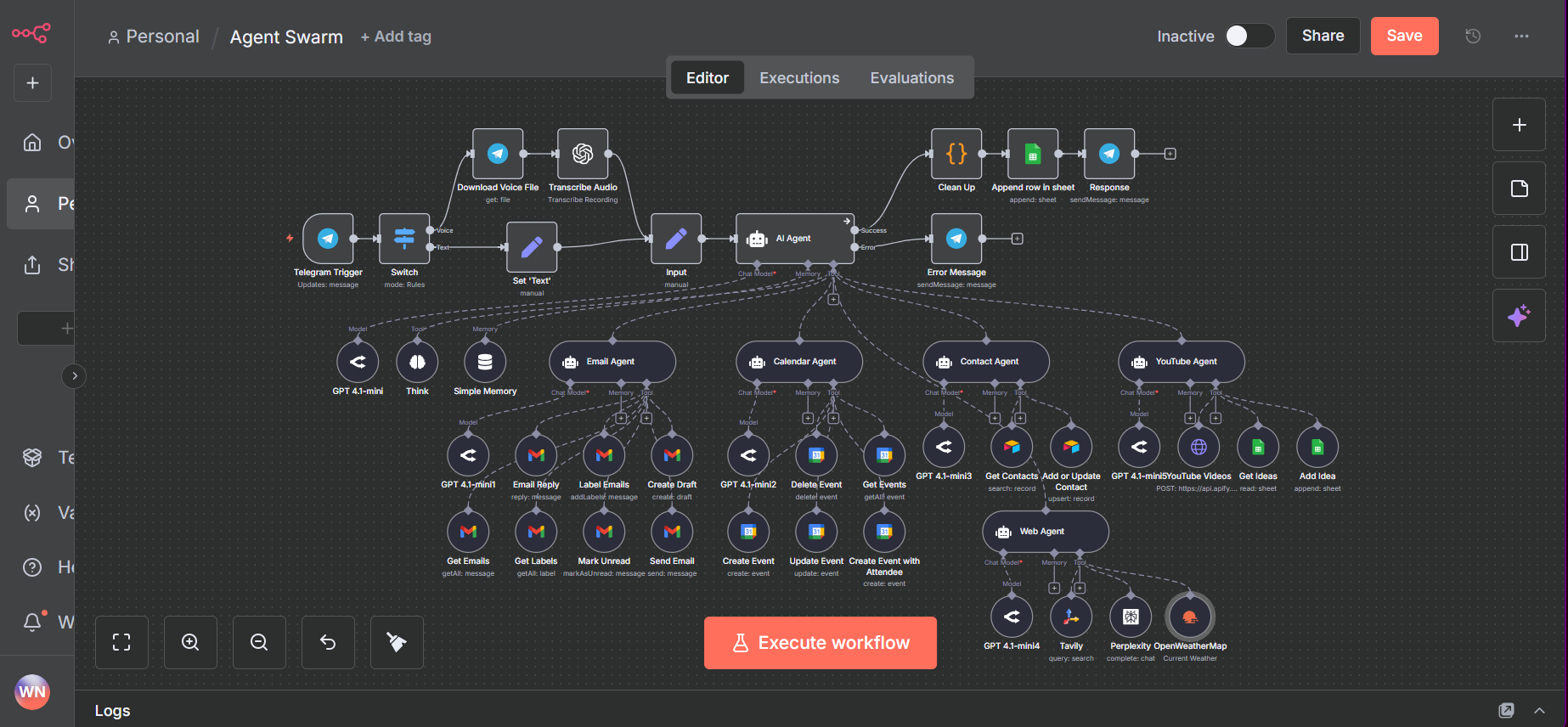
Task: Open the Perplexity node
Action: coord(1131,617)
